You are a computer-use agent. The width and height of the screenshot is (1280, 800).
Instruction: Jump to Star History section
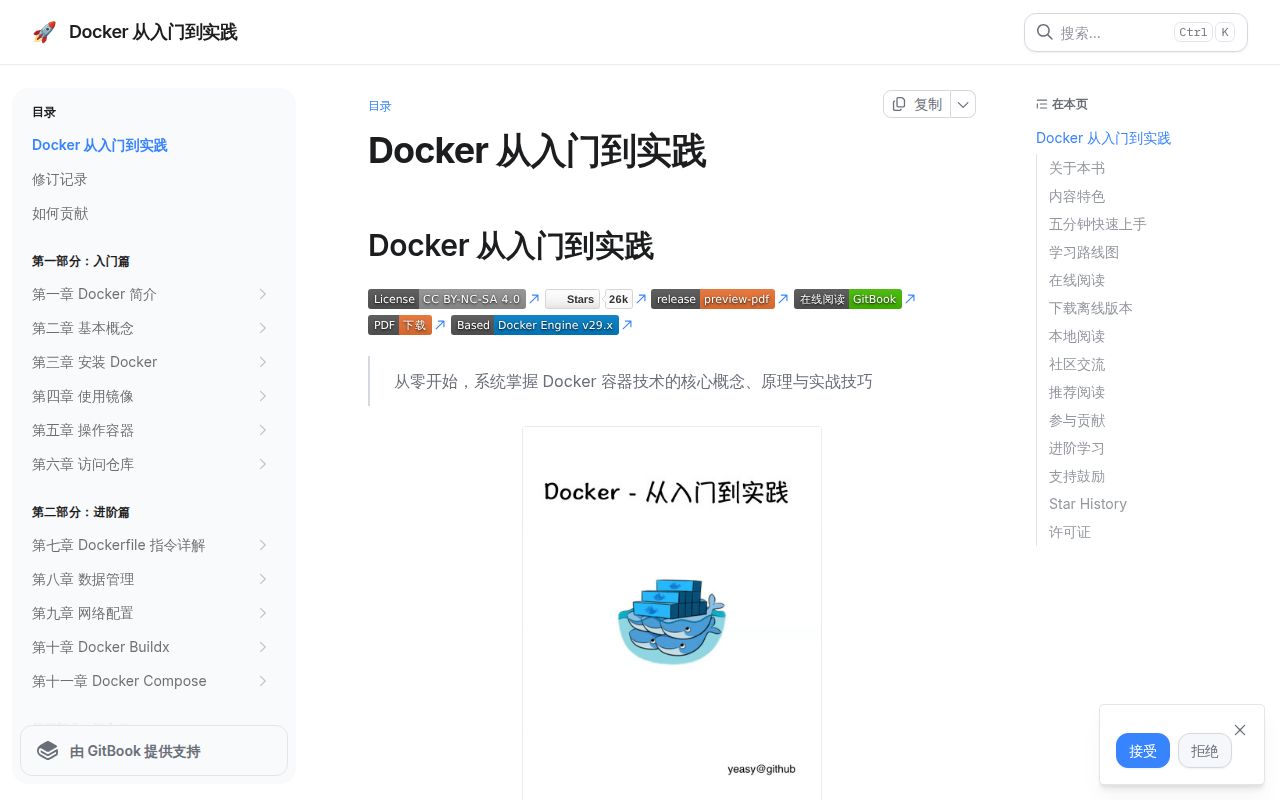pos(1088,504)
